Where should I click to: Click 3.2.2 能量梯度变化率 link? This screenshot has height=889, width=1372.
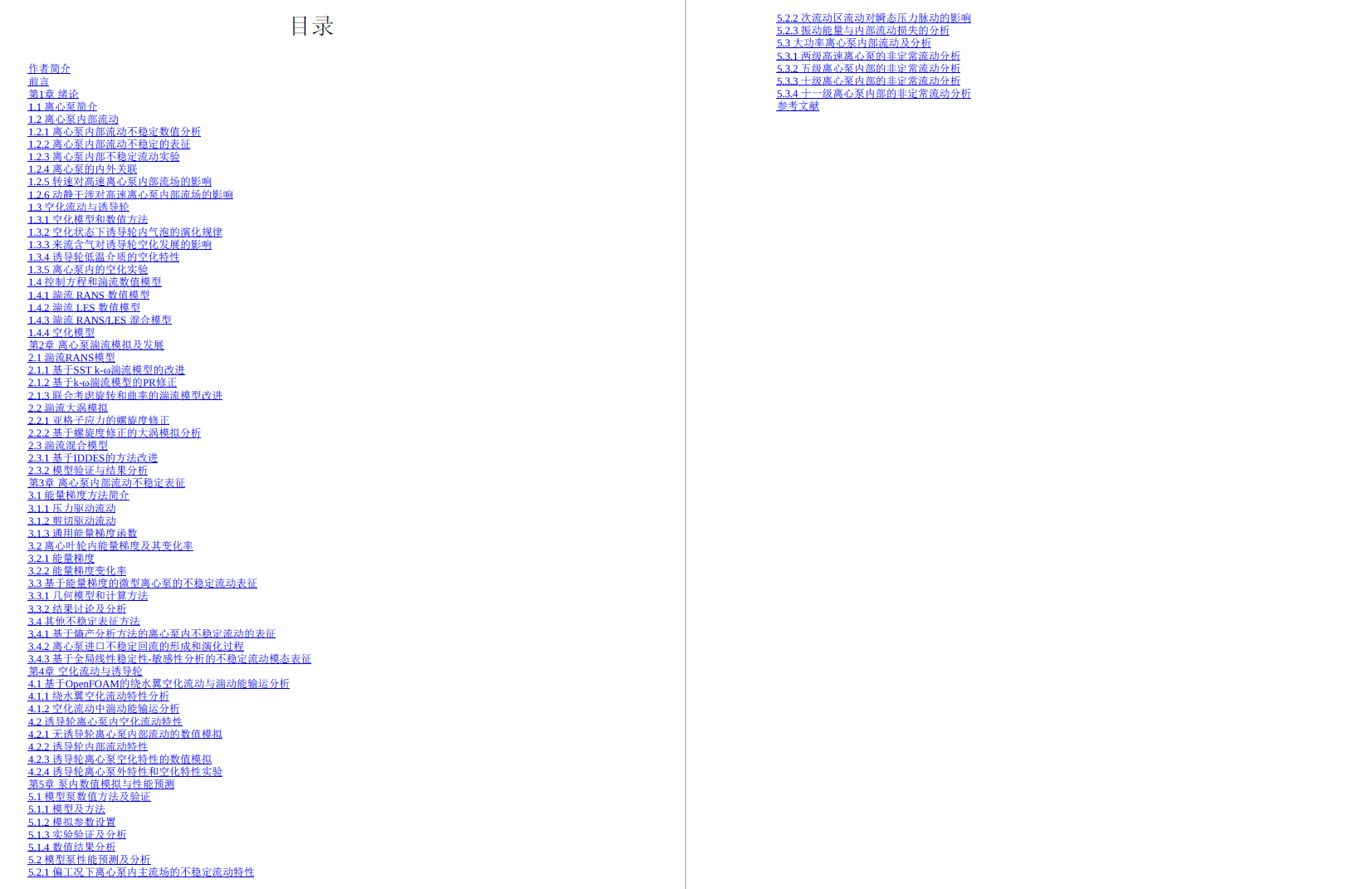(77, 571)
